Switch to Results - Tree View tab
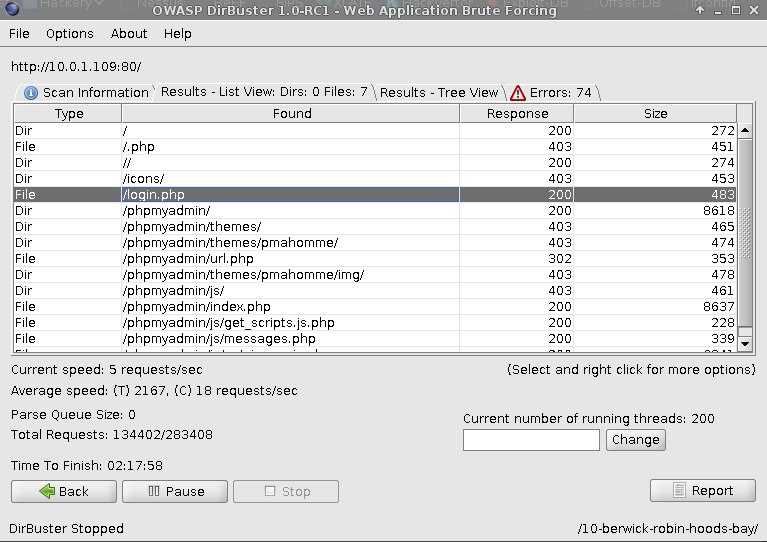The width and height of the screenshot is (767, 542). pos(438,92)
